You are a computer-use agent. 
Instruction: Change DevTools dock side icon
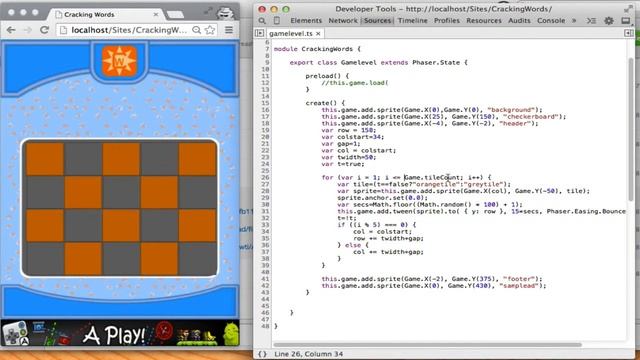click(x=625, y=20)
